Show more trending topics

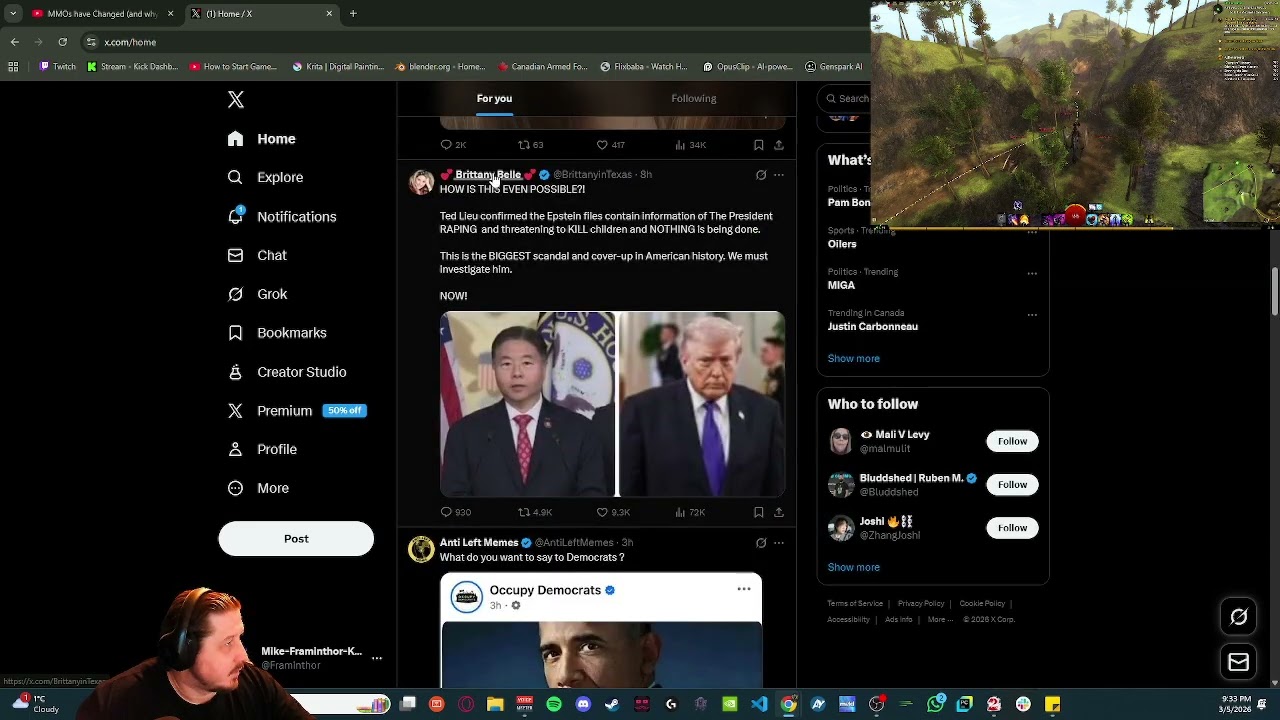853,358
